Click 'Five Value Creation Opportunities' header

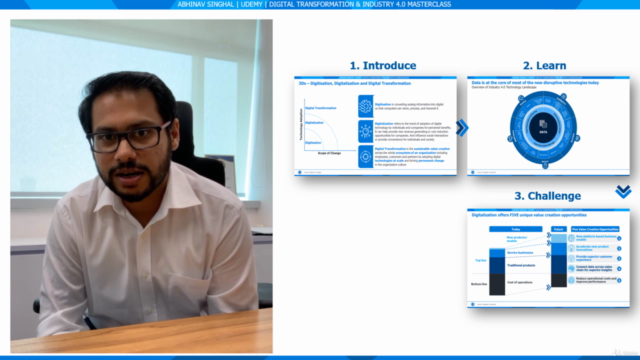[595, 229]
